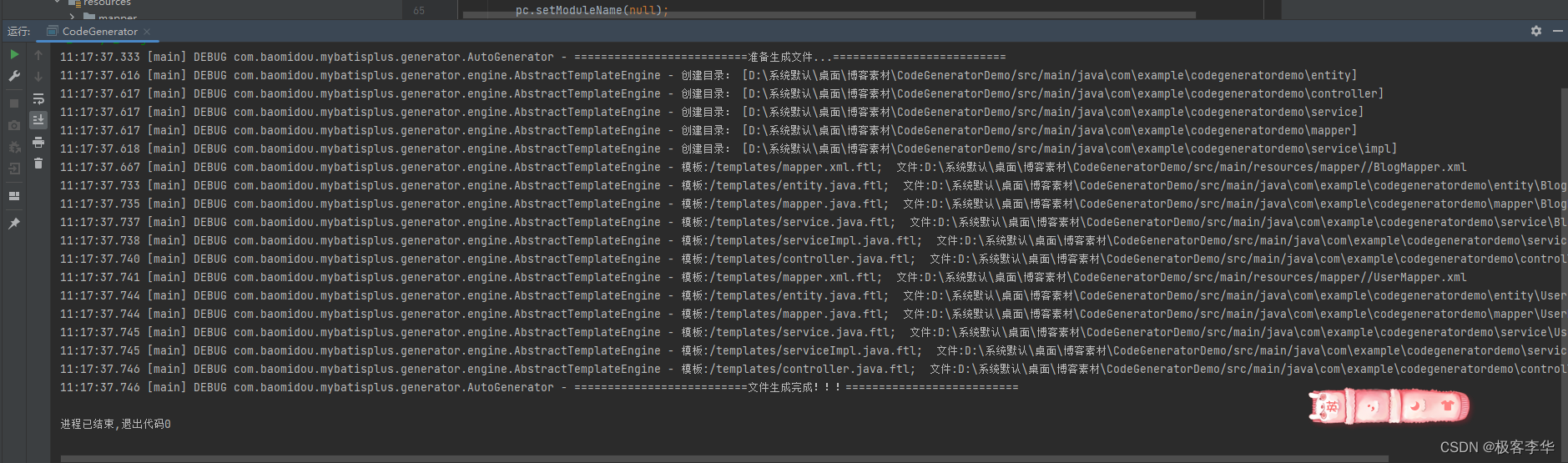Screen dimensions: 1568x463
Task: Open the IME emoticon face button
Action: coord(1371,407)
